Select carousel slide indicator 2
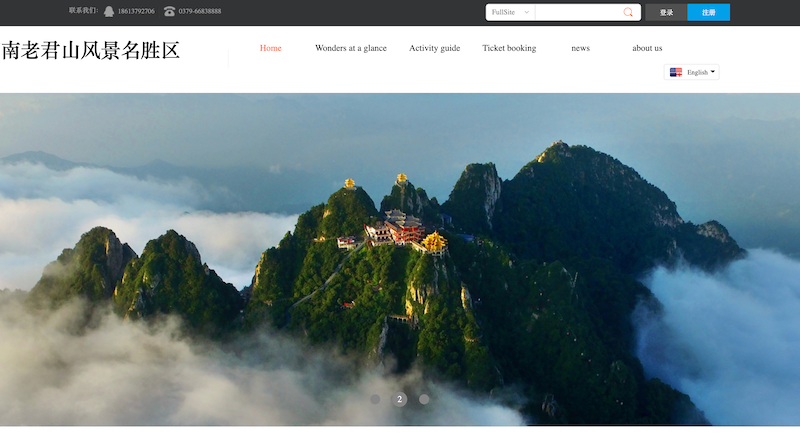Image resolution: width=800 pixels, height=446 pixels. click(399, 399)
